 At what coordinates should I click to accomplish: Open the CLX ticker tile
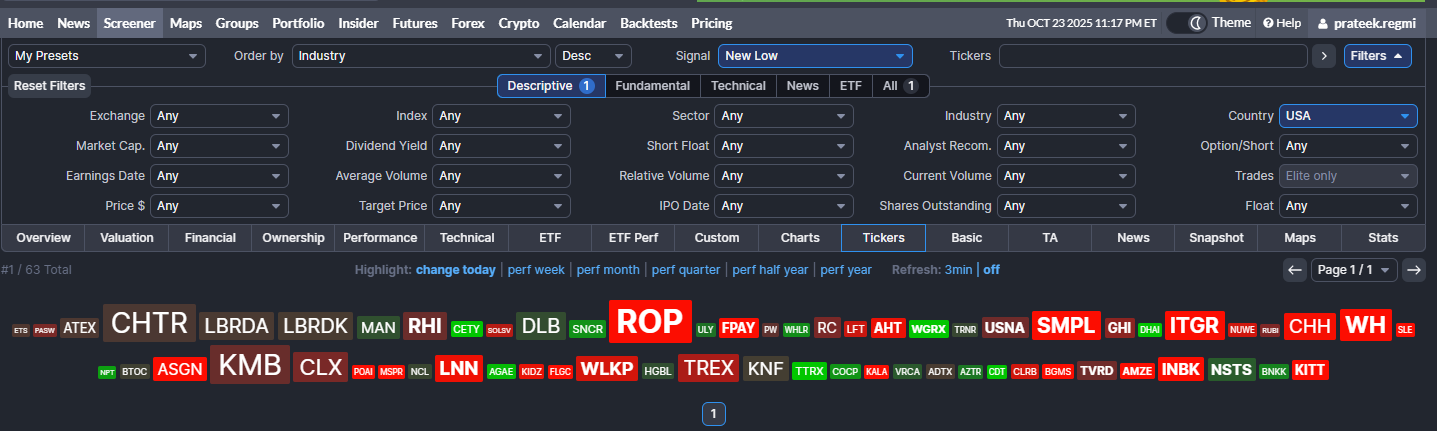coord(321,367)
